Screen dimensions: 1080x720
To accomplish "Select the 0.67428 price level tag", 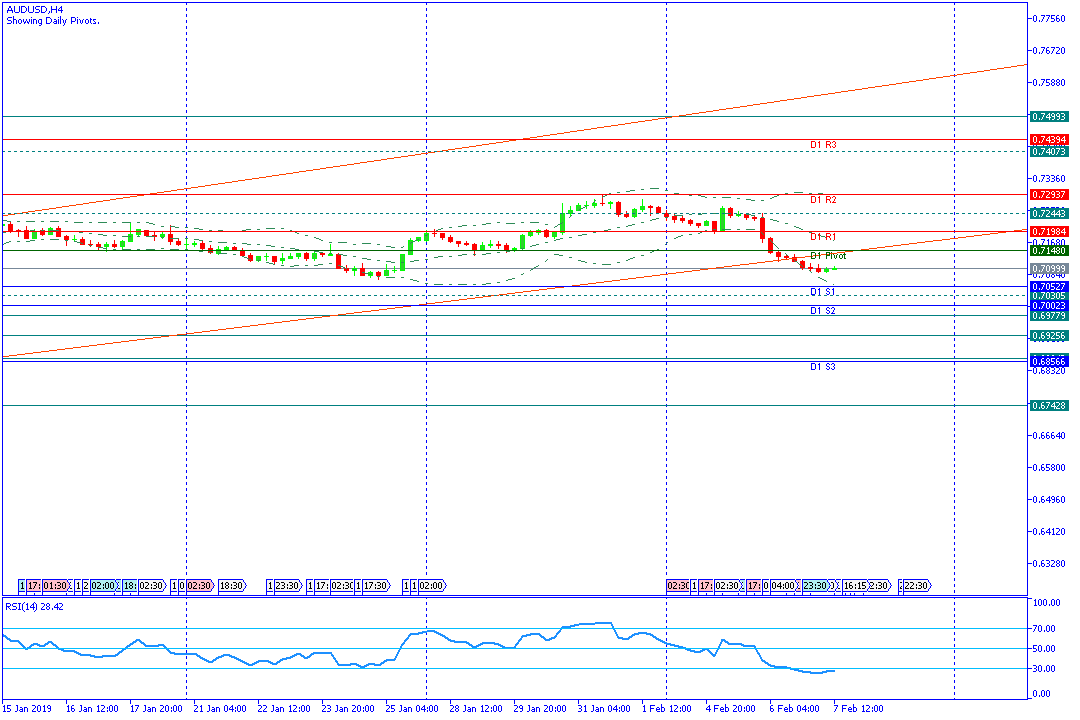I will [1049, 405].
